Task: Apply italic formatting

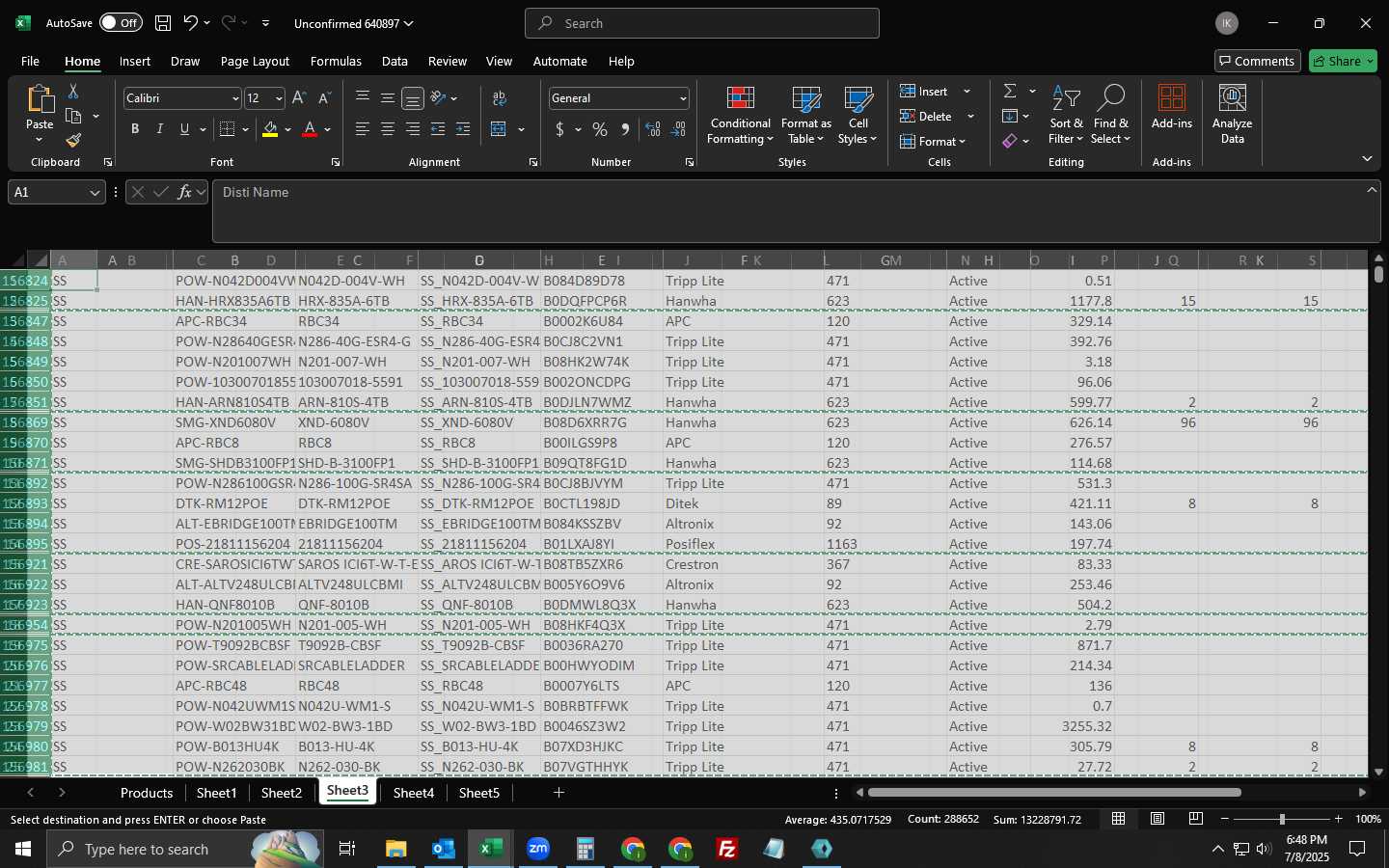Action: (160, 129)
